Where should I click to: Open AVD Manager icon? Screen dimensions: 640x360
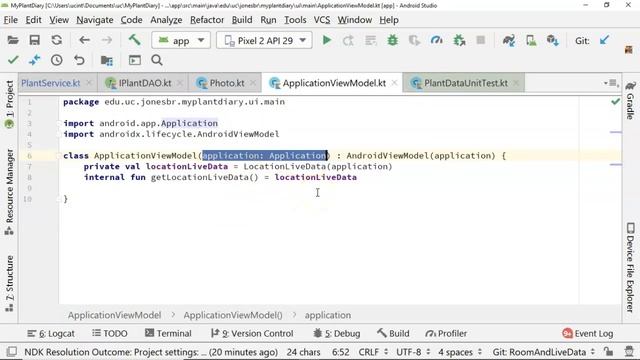coord(531,40)
